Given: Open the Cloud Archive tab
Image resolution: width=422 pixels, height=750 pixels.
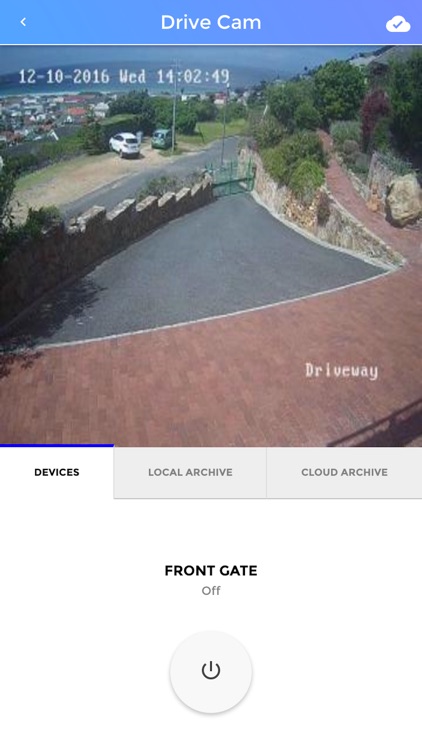Looking at the screenshot, I should point(344,472).
